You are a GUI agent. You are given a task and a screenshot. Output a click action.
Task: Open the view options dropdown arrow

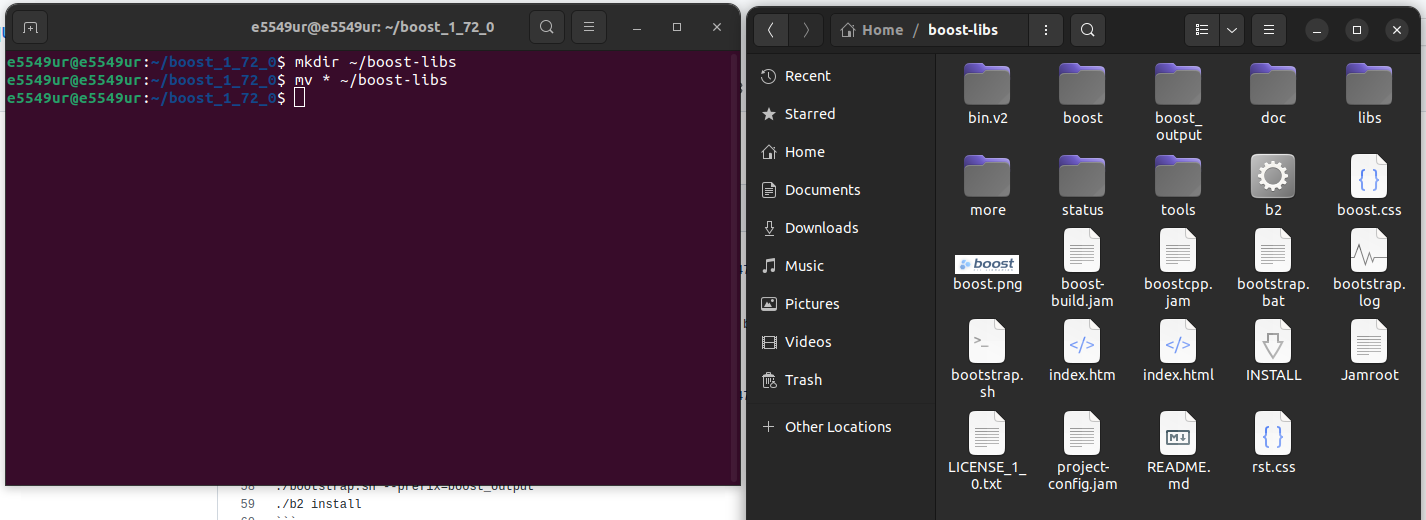tap(1232, 30)
